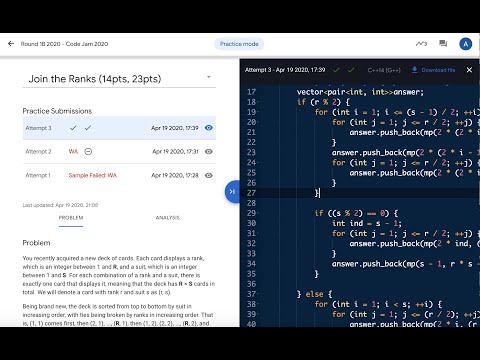Switch to the PROBLEM tab
The image size is (480, 360).
click(x=71, y=218)
